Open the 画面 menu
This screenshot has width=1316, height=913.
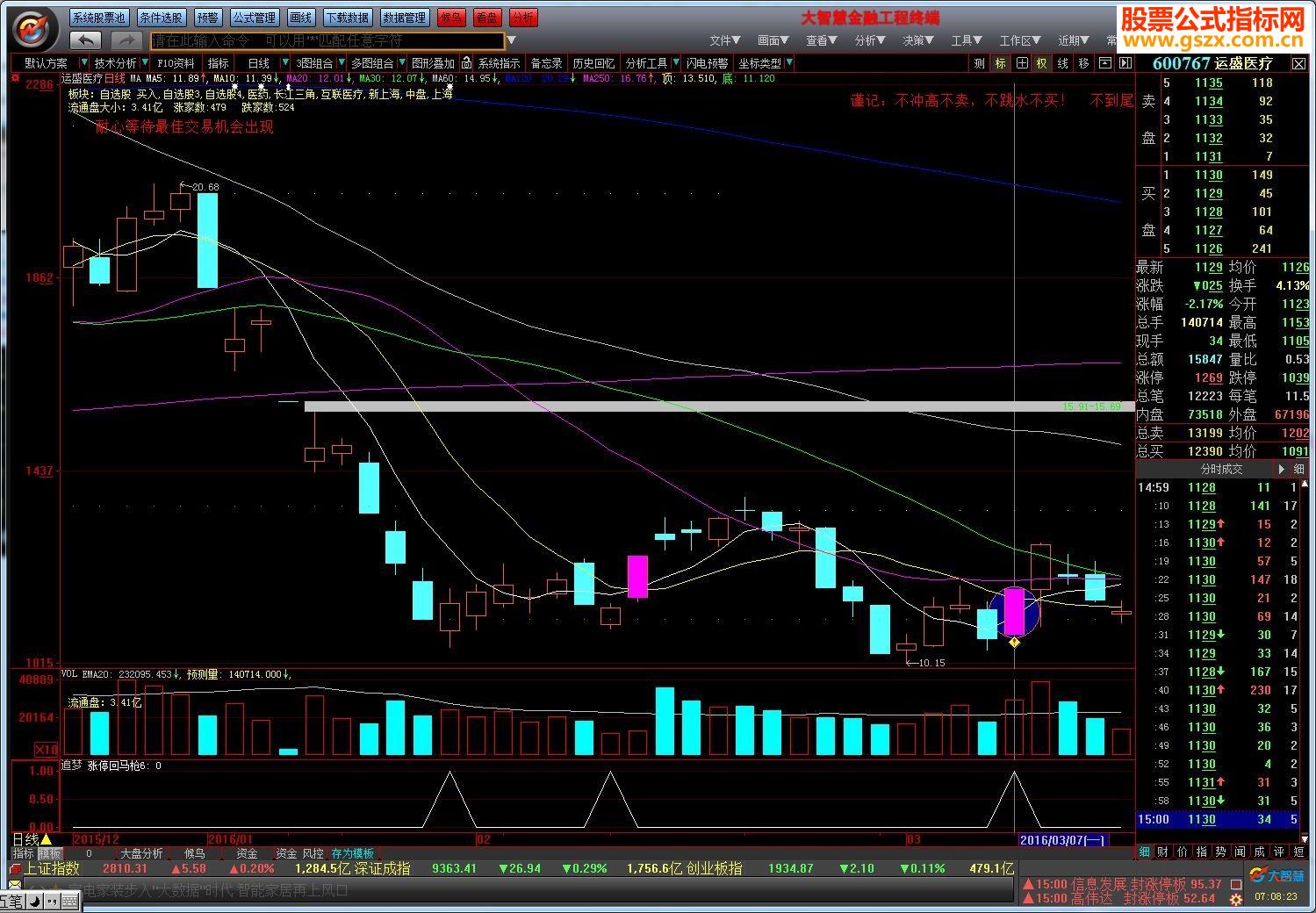point(773,40)
